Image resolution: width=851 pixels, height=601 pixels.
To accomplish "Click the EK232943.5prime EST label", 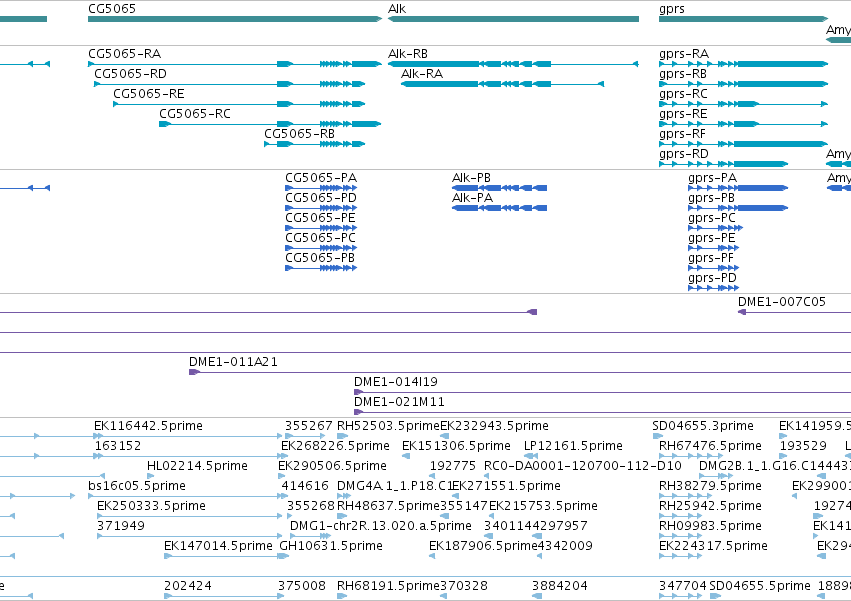I will pos(494,426).
